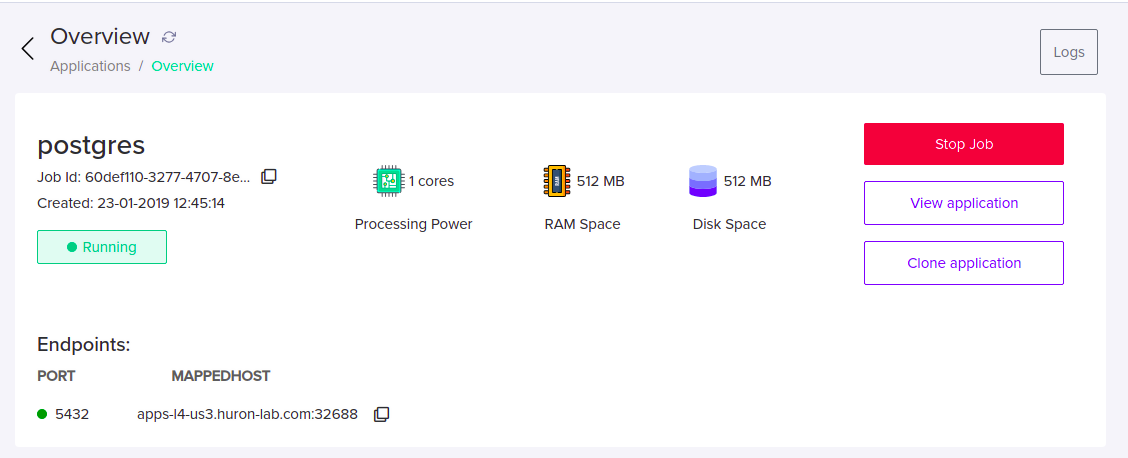The image size is (1128, 458).
Task: Copy the mapped host address
Action: tap(381, 414)
